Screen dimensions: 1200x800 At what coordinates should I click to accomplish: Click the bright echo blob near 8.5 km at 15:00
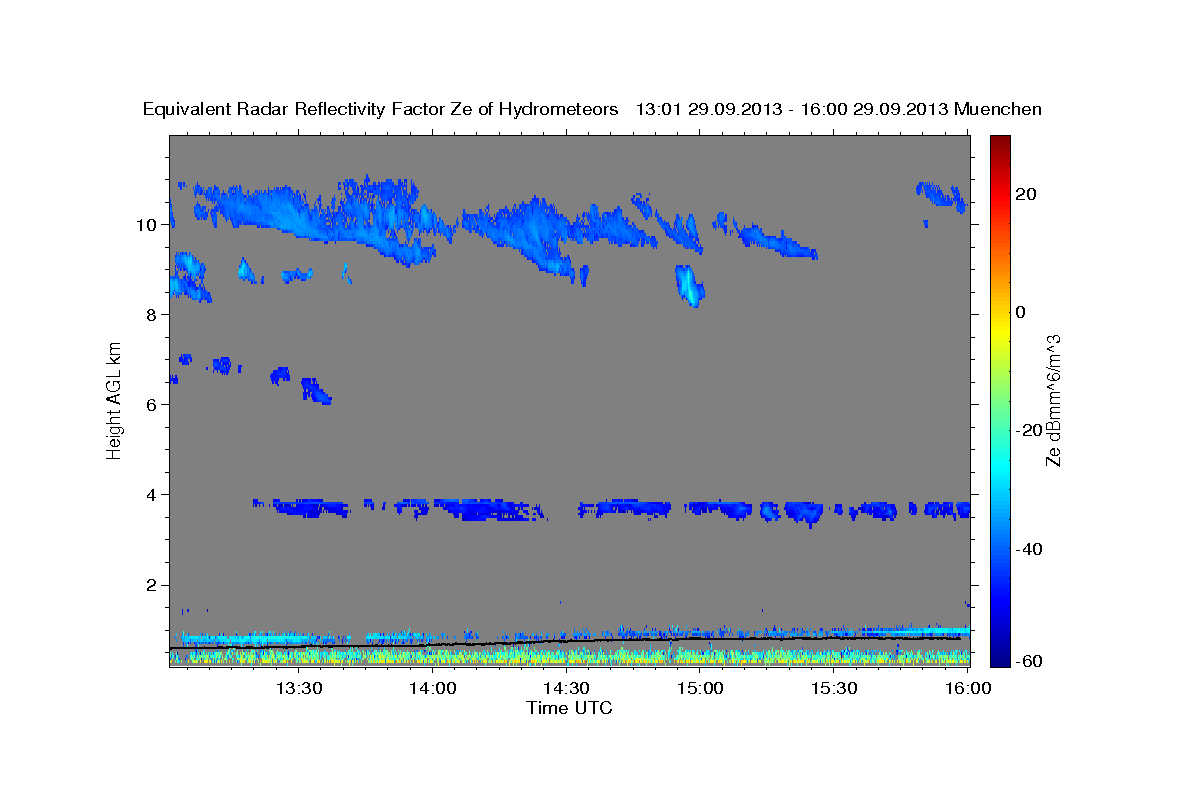tap(689, 286)
